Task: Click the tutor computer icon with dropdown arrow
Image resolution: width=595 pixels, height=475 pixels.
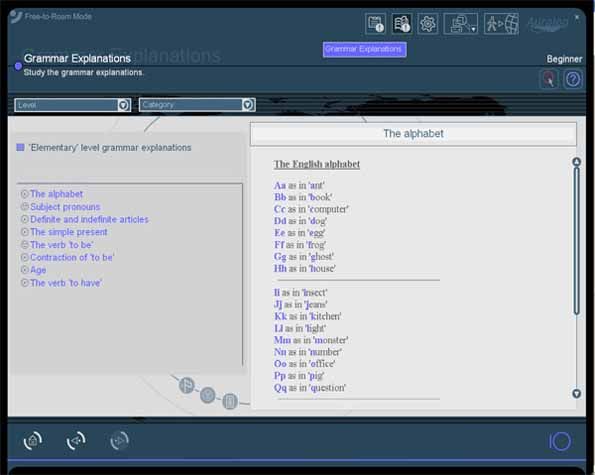Action: (x=461, y=24)
